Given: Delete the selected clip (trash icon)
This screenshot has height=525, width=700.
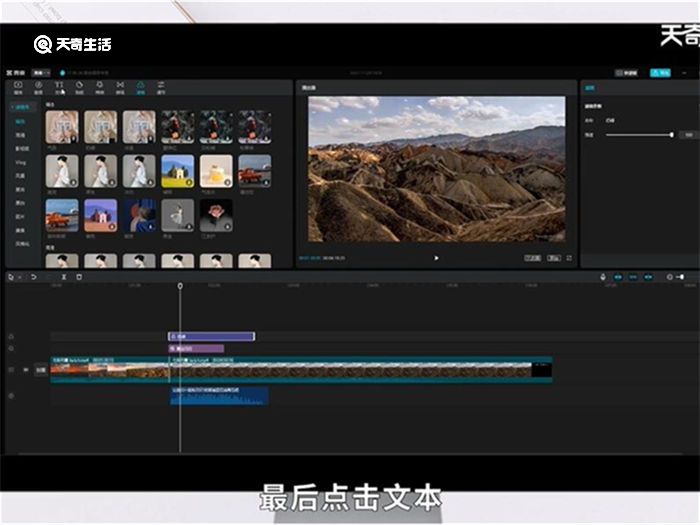Looking at the screenshot, I should [79, 277].
